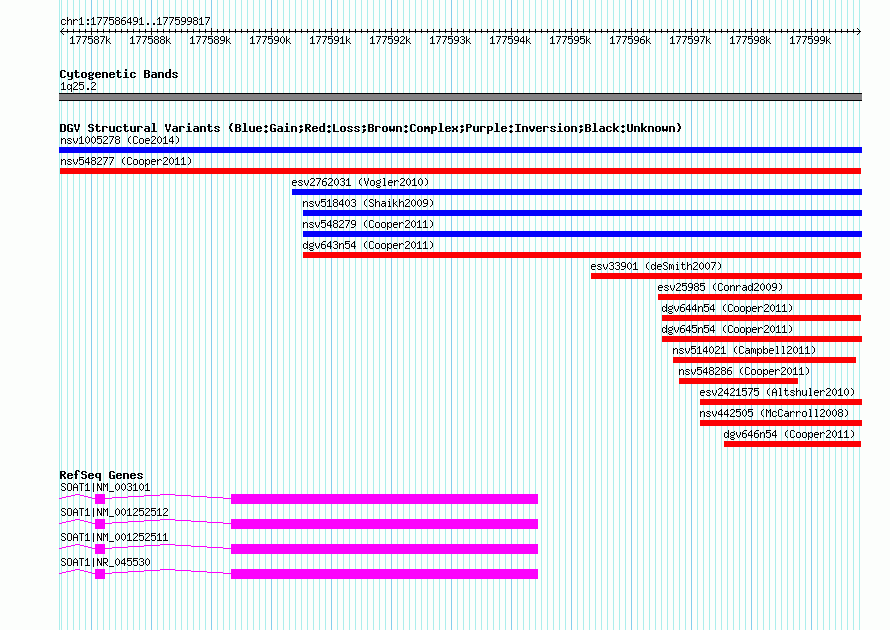Click the gray 1q25.2 cytogenetic band bar

(x=460, y=97)
